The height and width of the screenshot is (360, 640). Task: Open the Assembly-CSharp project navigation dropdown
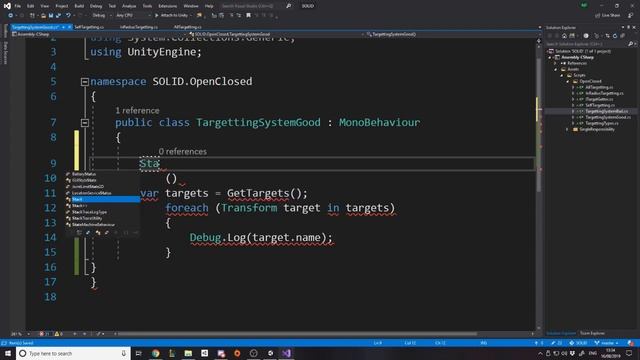coord(98,34)
